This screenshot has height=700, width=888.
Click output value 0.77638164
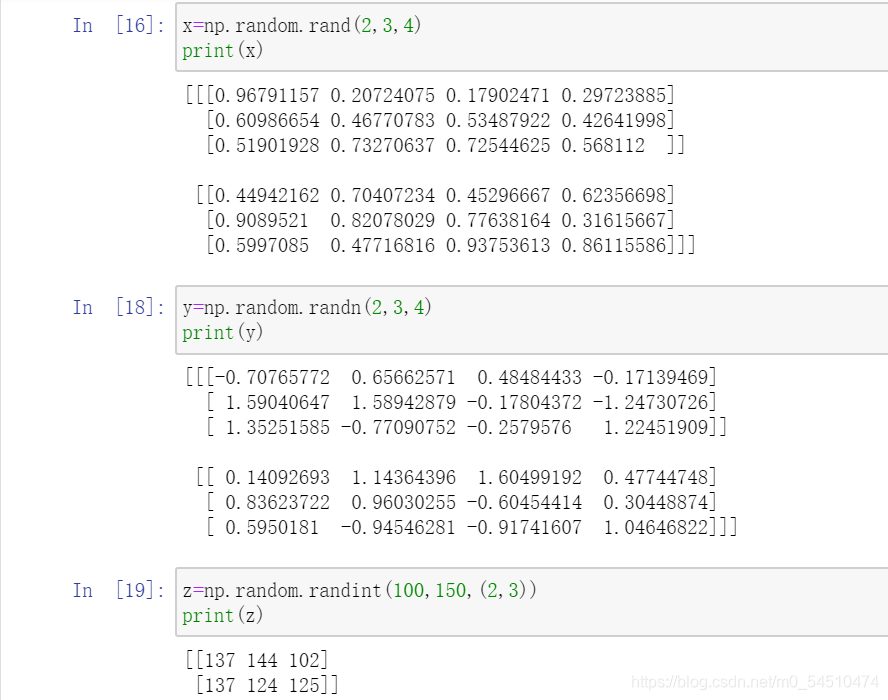coord(498,220)
